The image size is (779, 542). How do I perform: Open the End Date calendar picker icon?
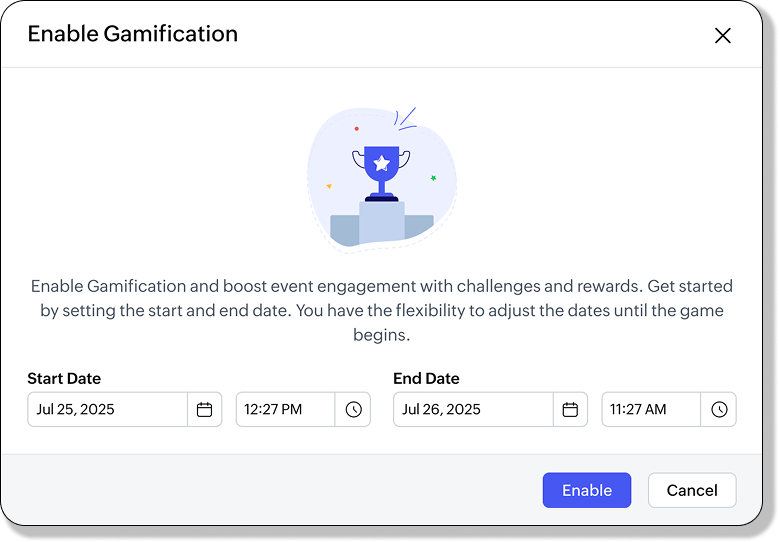[570, 409]
